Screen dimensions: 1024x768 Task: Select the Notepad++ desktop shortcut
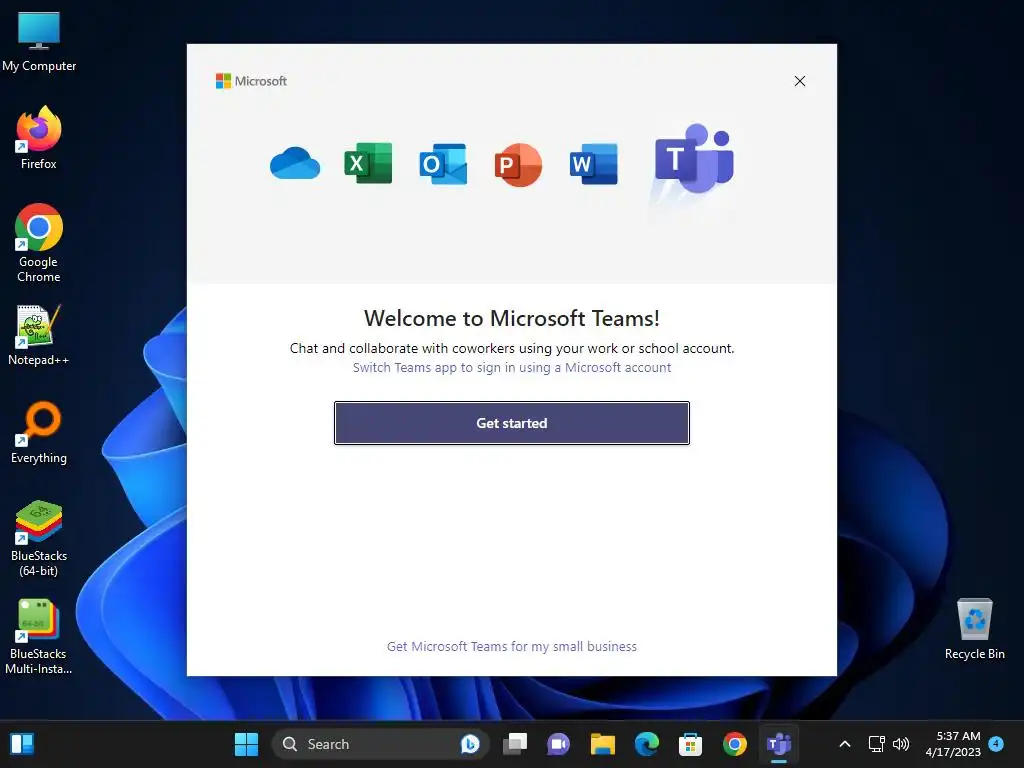(x=39, y=335)
